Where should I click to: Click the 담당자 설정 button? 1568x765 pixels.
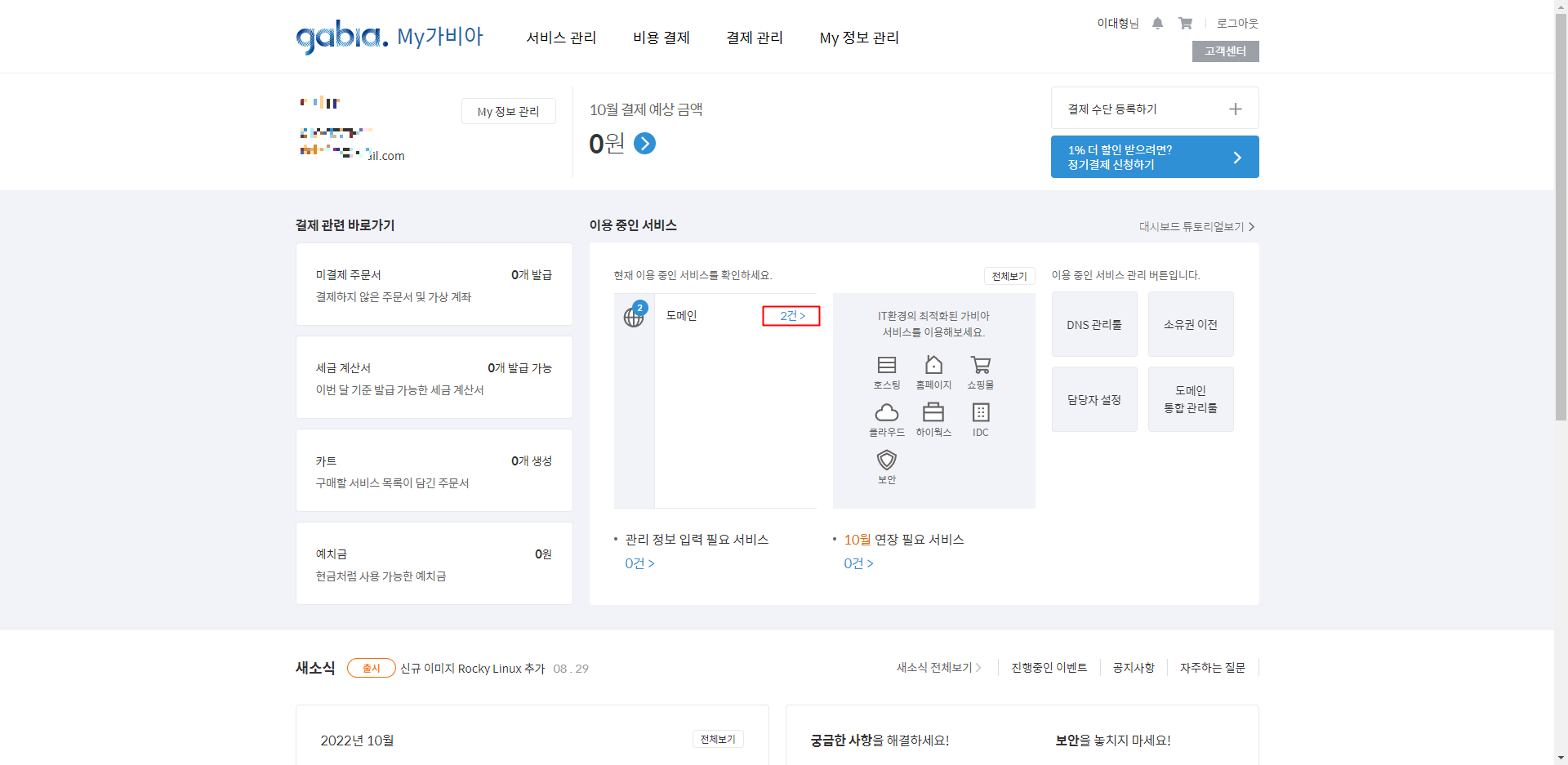[1094, 399]
